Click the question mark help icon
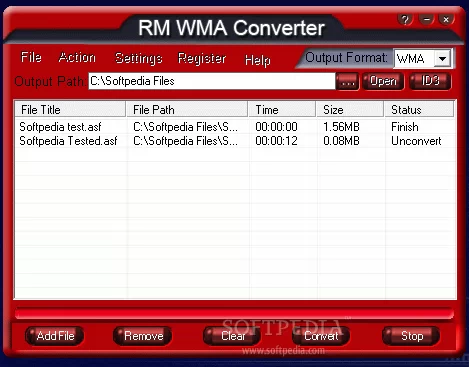Viewport: 469px width, 367px height. coord(405,20)
